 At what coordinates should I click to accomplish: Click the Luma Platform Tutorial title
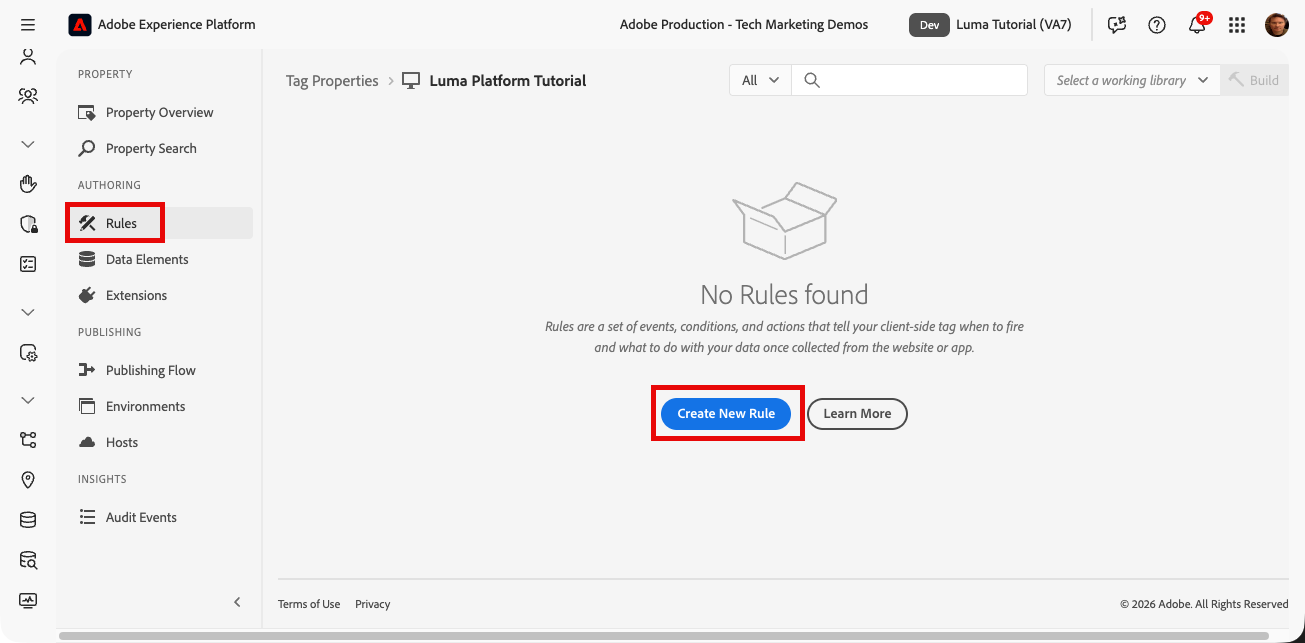click(508, 81)
